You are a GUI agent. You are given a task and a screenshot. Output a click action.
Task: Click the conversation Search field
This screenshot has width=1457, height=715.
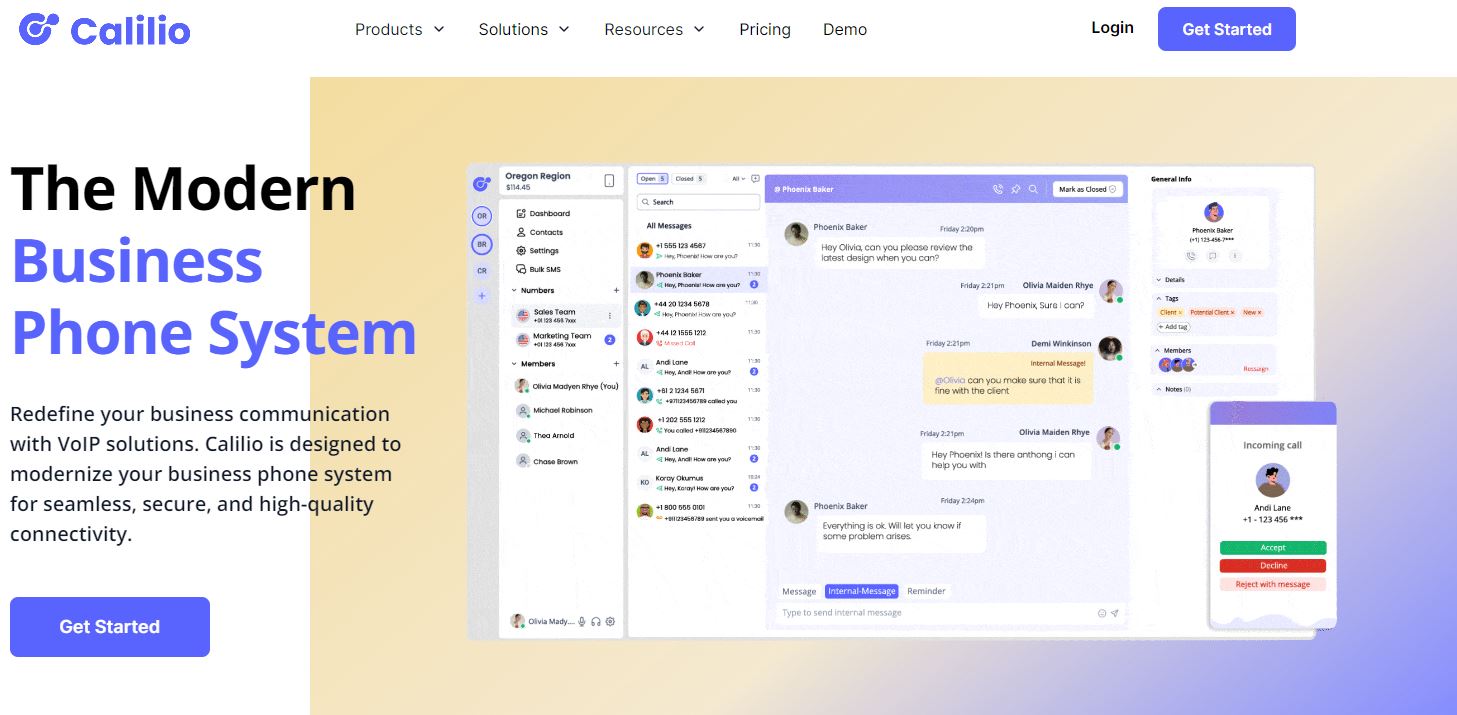tap(699, 202)
